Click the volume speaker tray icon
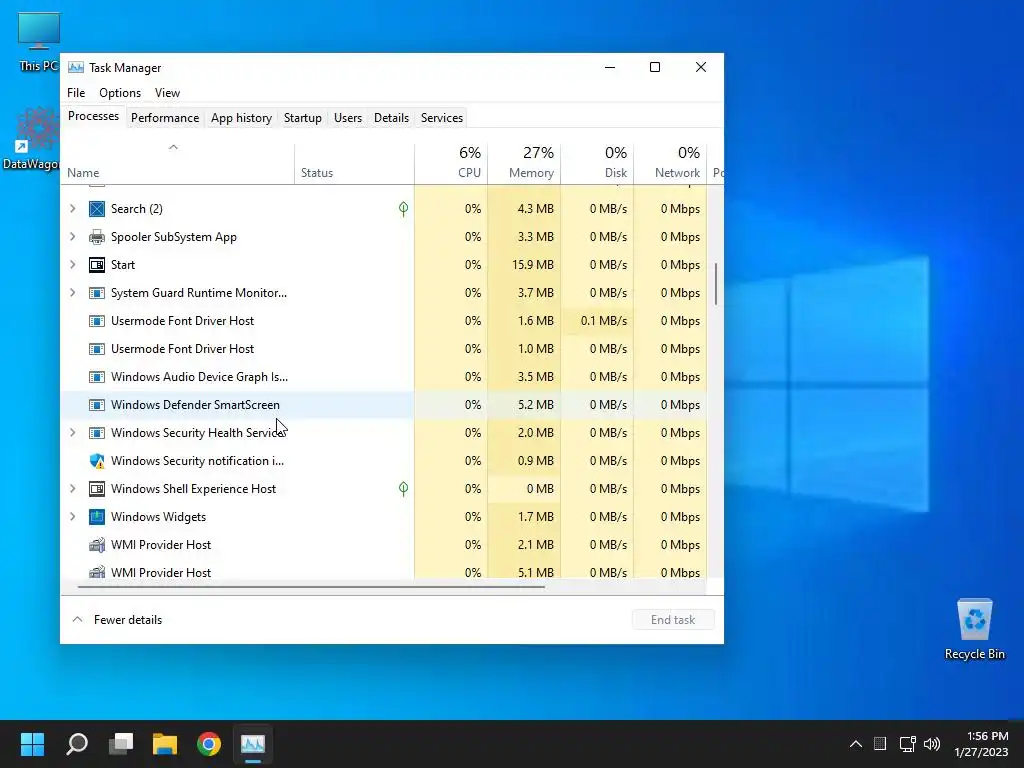1024x768 pixels. pos(932,744)
